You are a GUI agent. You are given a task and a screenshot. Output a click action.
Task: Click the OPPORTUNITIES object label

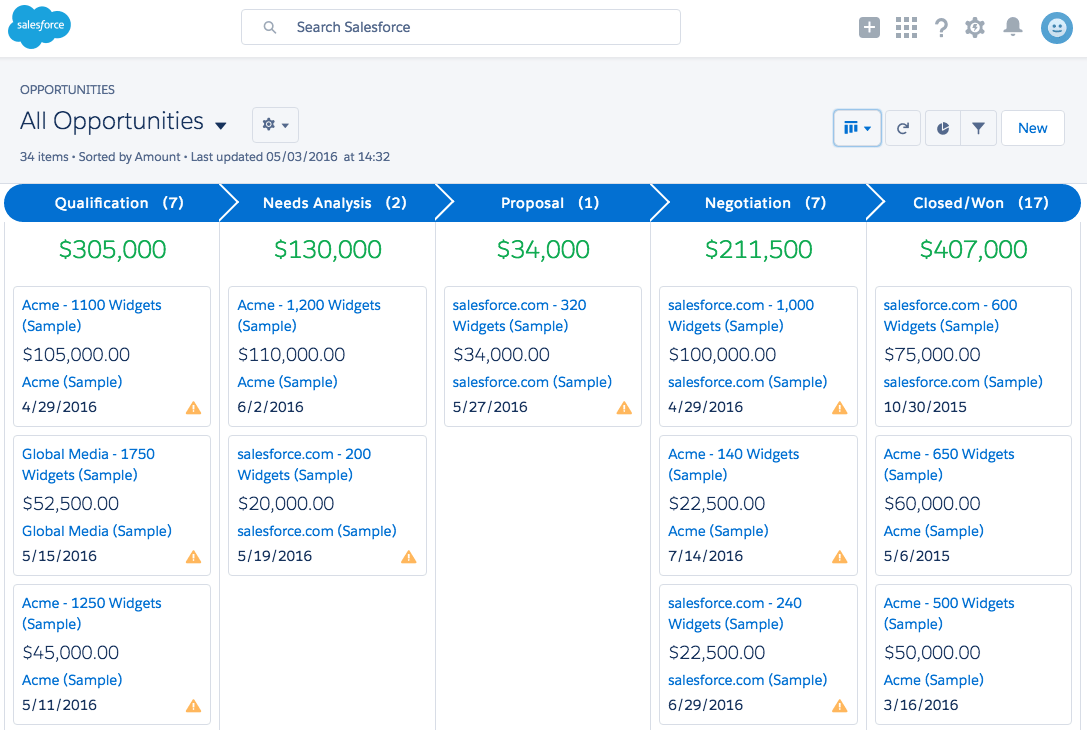pyautogui.click(x=67, y=89)
